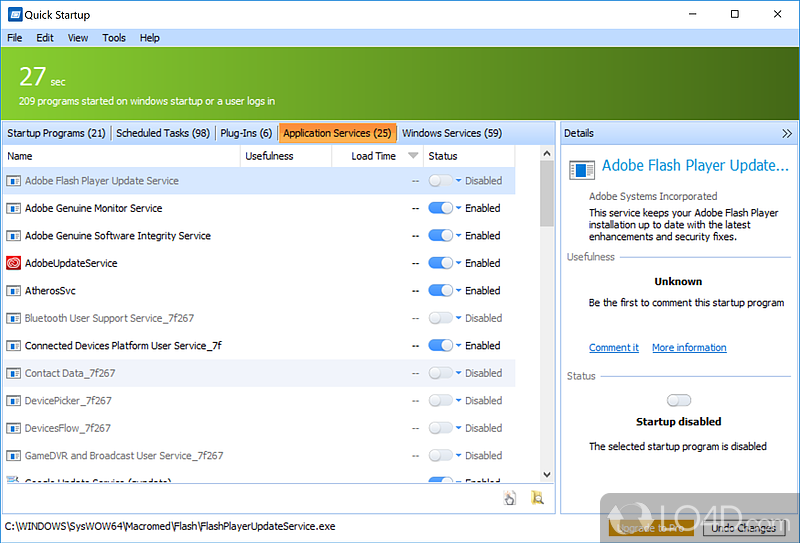Click the Adobe Genuine Monitor Service icon
Screen dimensions: 800x543
click(14, 209)
